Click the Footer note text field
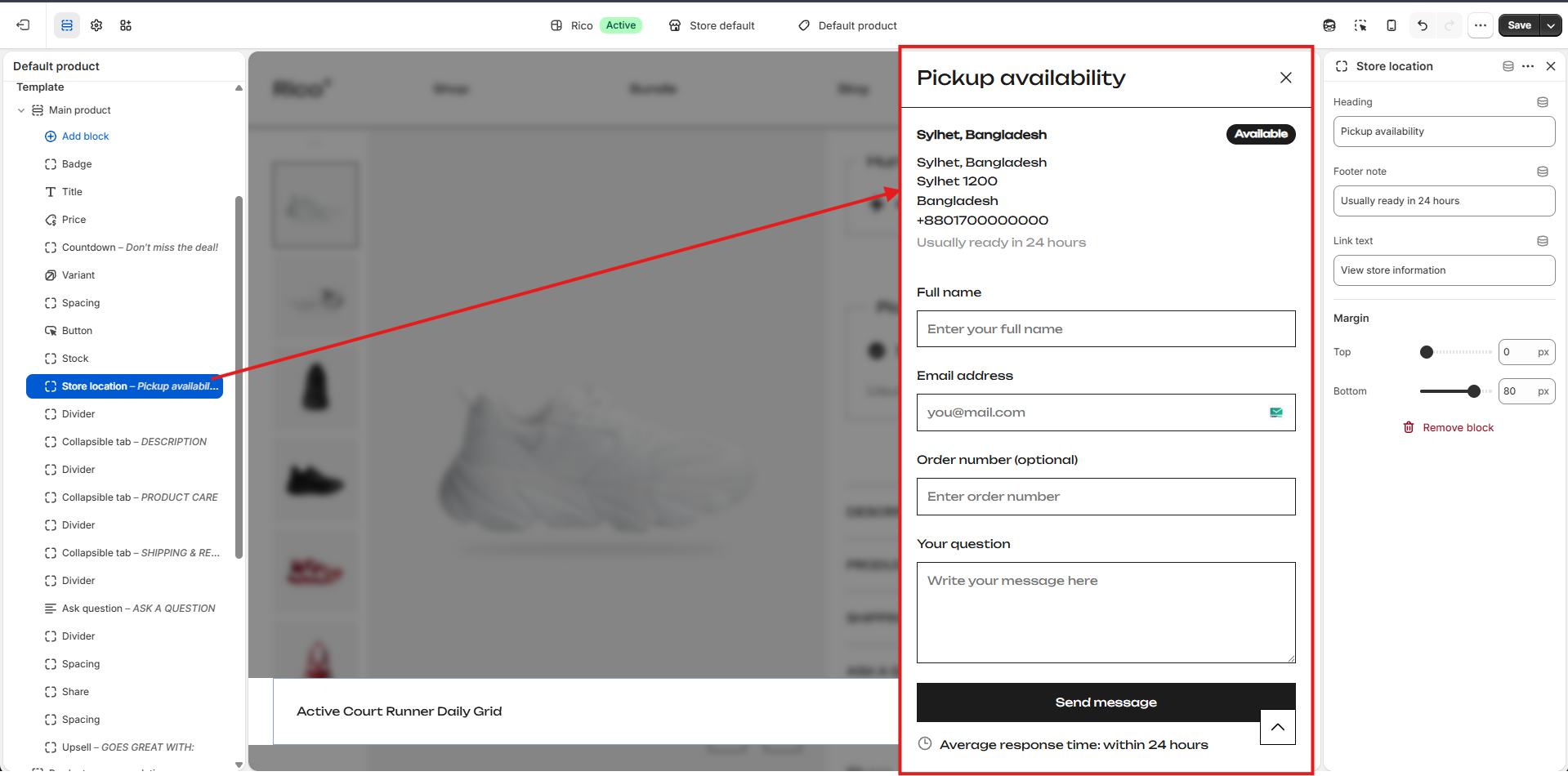This screenshot has height=776, width=1568. pos(1444,201)
